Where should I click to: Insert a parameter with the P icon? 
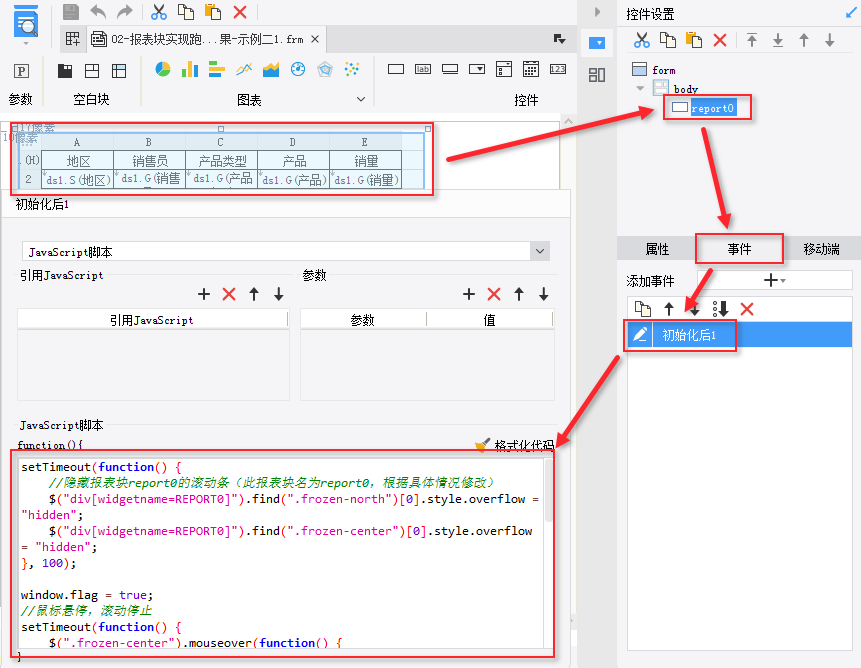tap(20, 71)
